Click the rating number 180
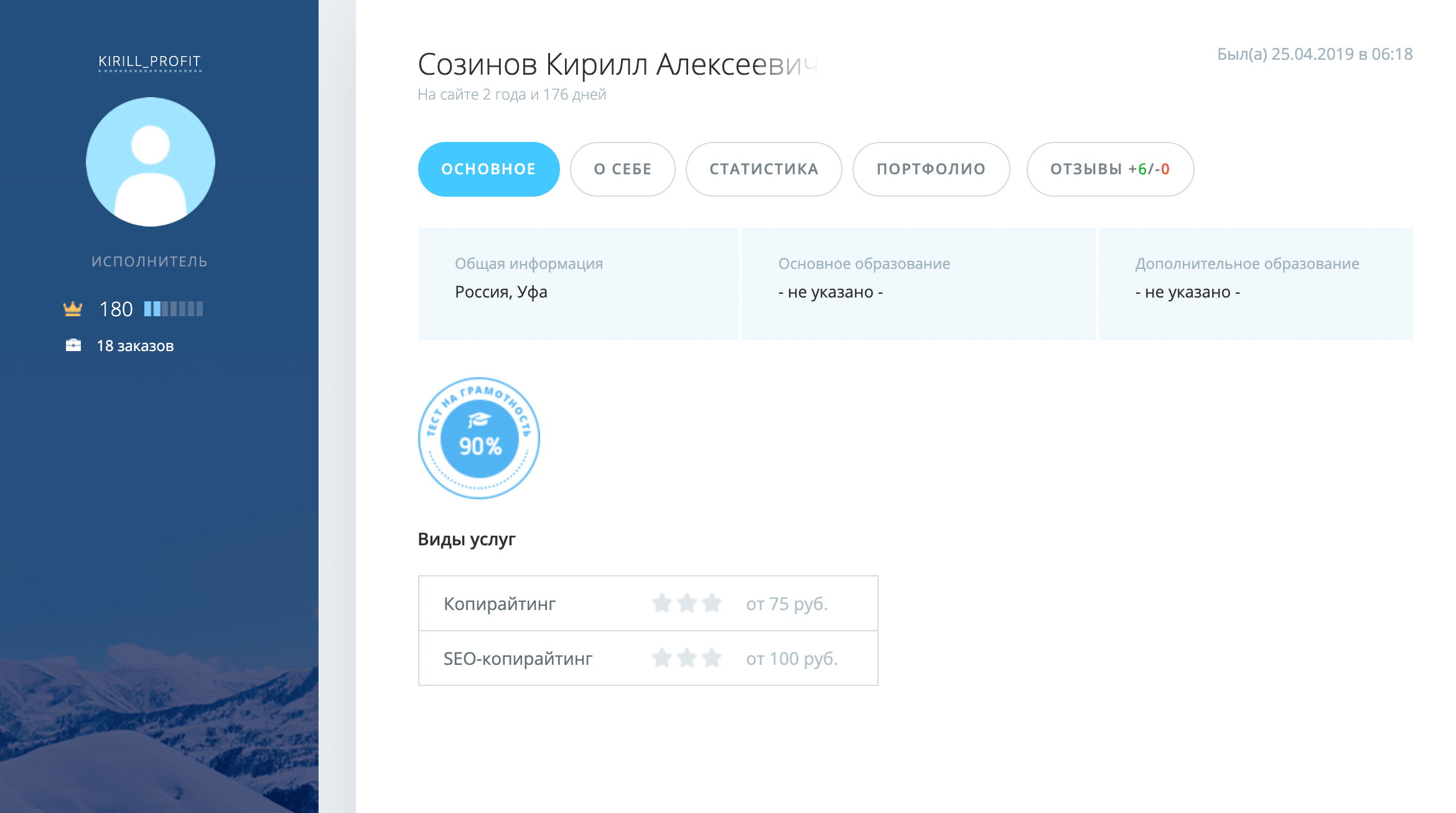Viewport: 1456px width, 813px height. point(116,309)
